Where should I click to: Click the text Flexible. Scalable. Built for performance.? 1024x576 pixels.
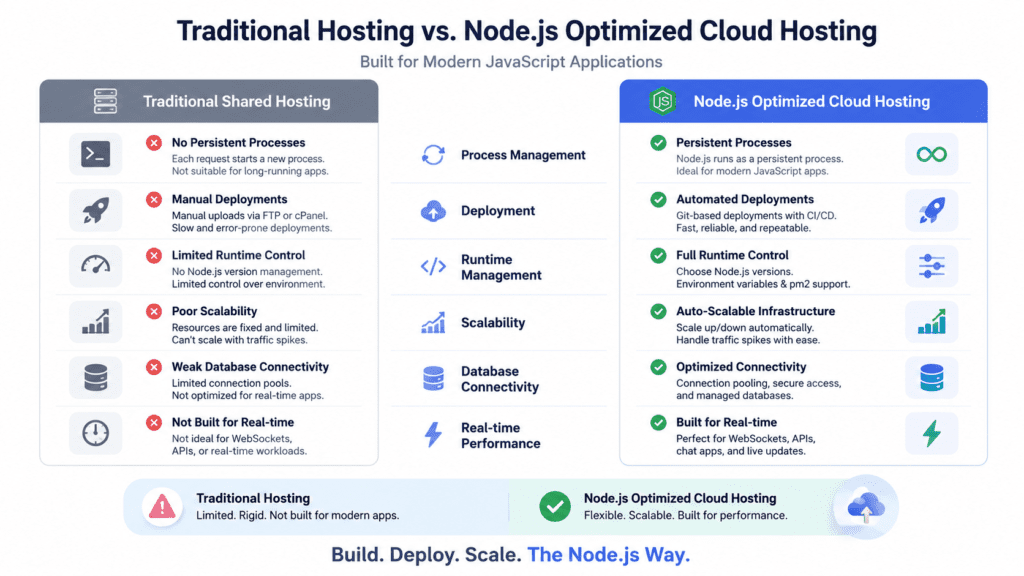tap(686, 515)
